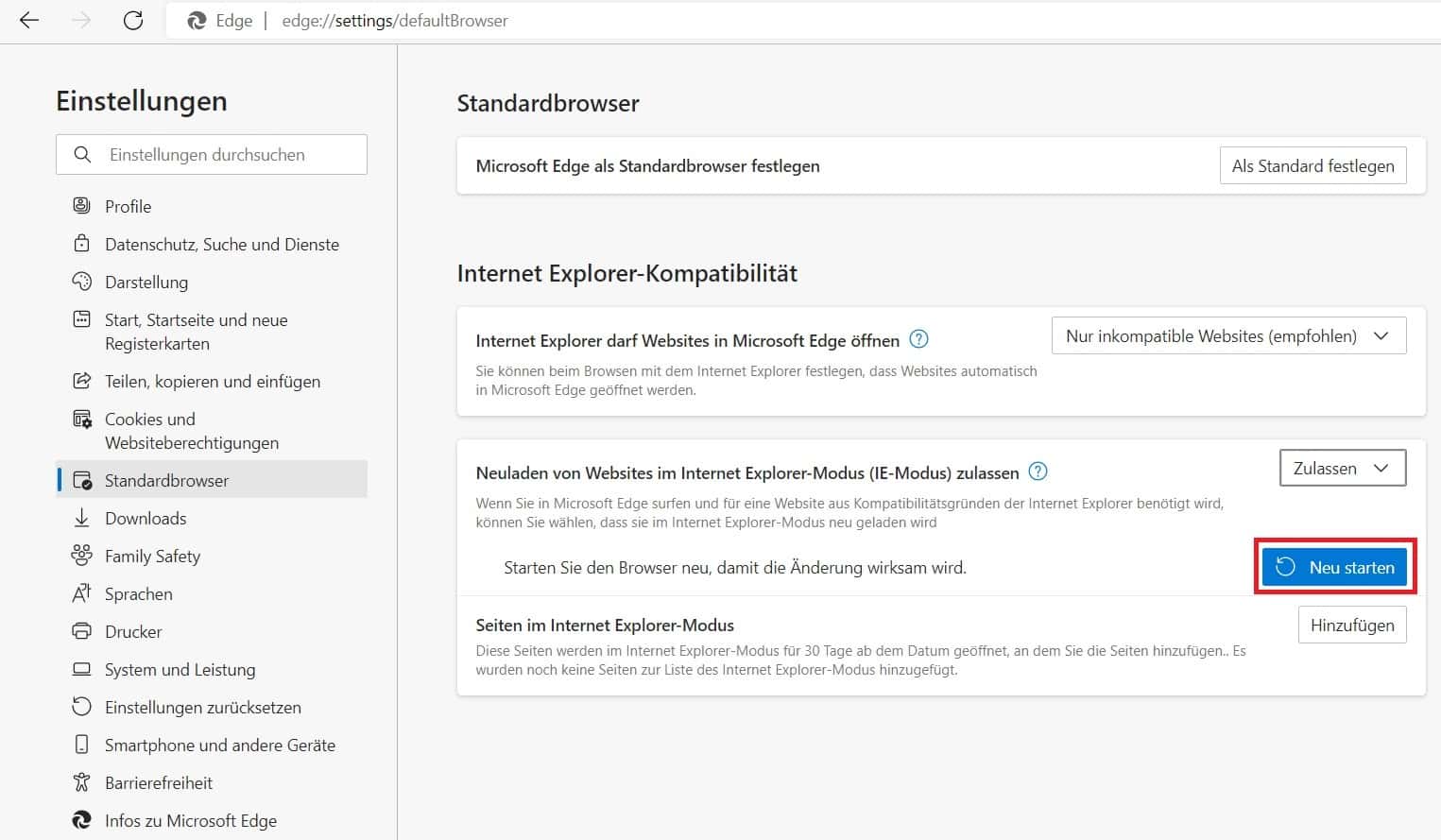Open System und Leistung section
The height and width of the screenshot is (840, 1441).
[180, 669]
